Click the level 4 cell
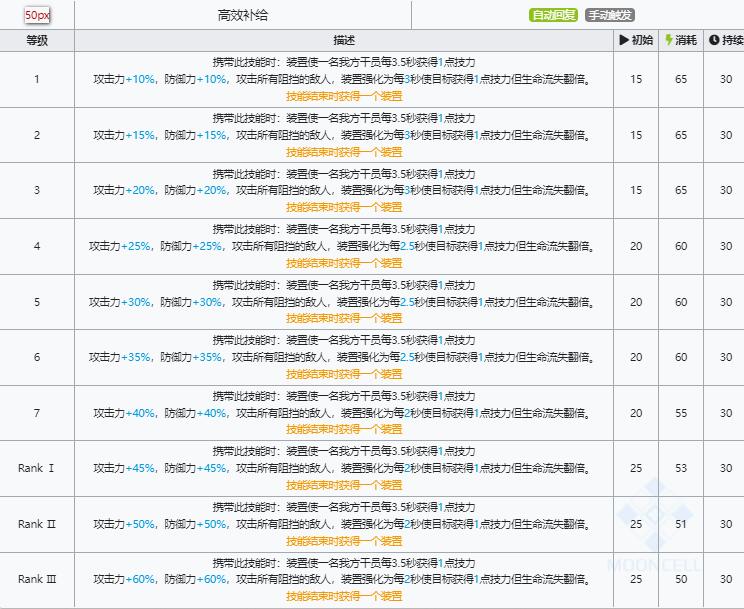The image size is (744, 609). (x=37, y=246)
